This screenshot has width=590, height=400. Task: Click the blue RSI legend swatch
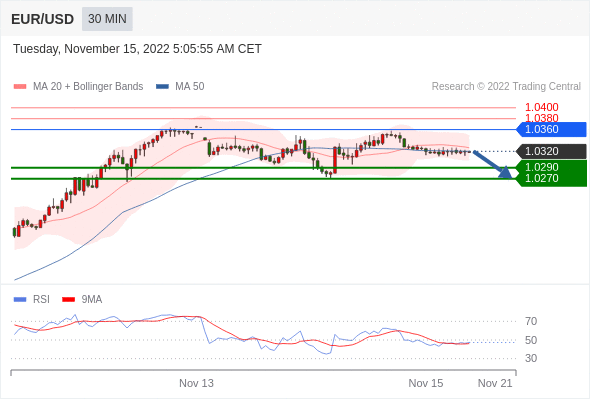click(x=20, y=300)
